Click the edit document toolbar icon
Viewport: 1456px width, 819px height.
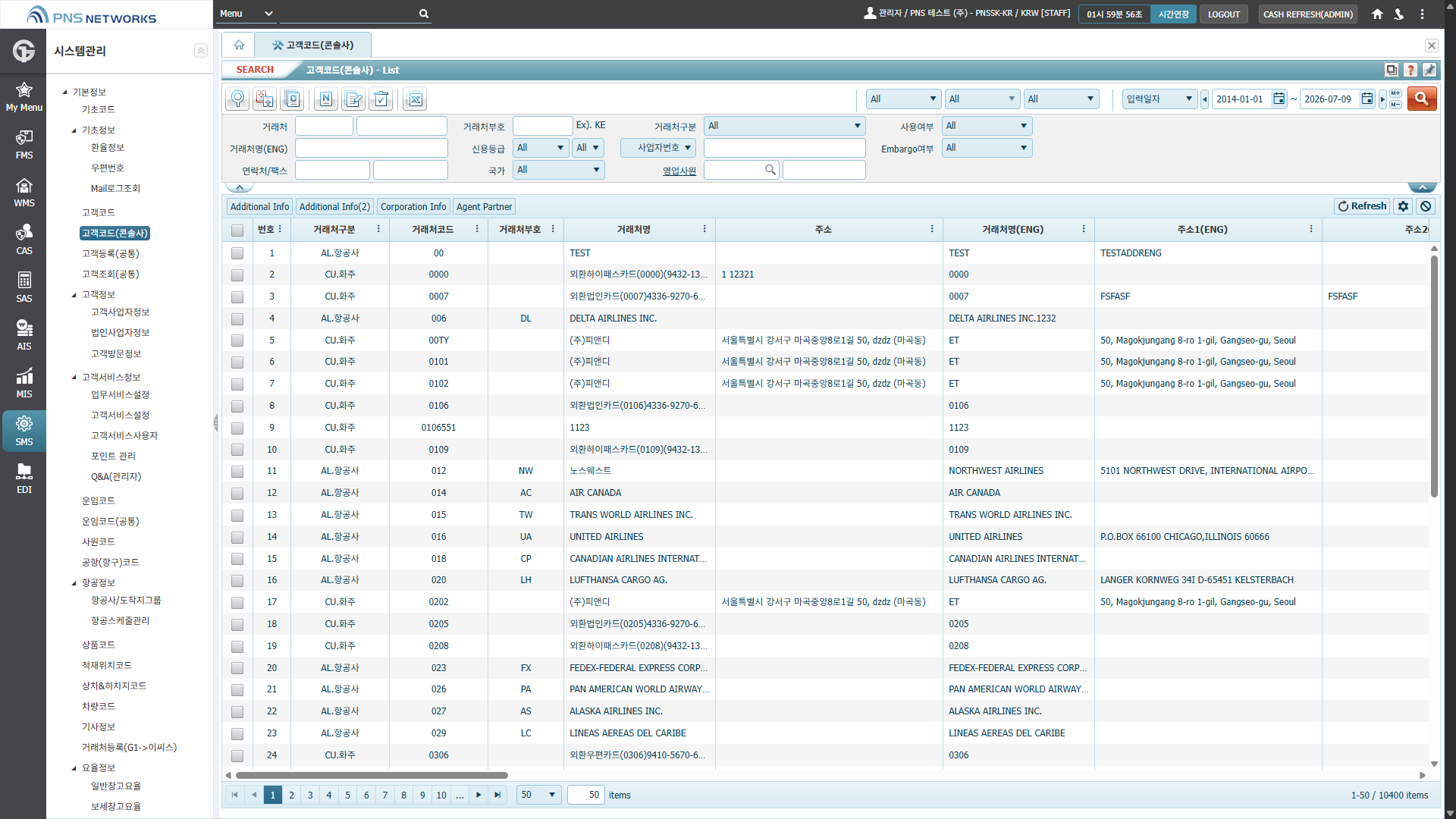353,99
